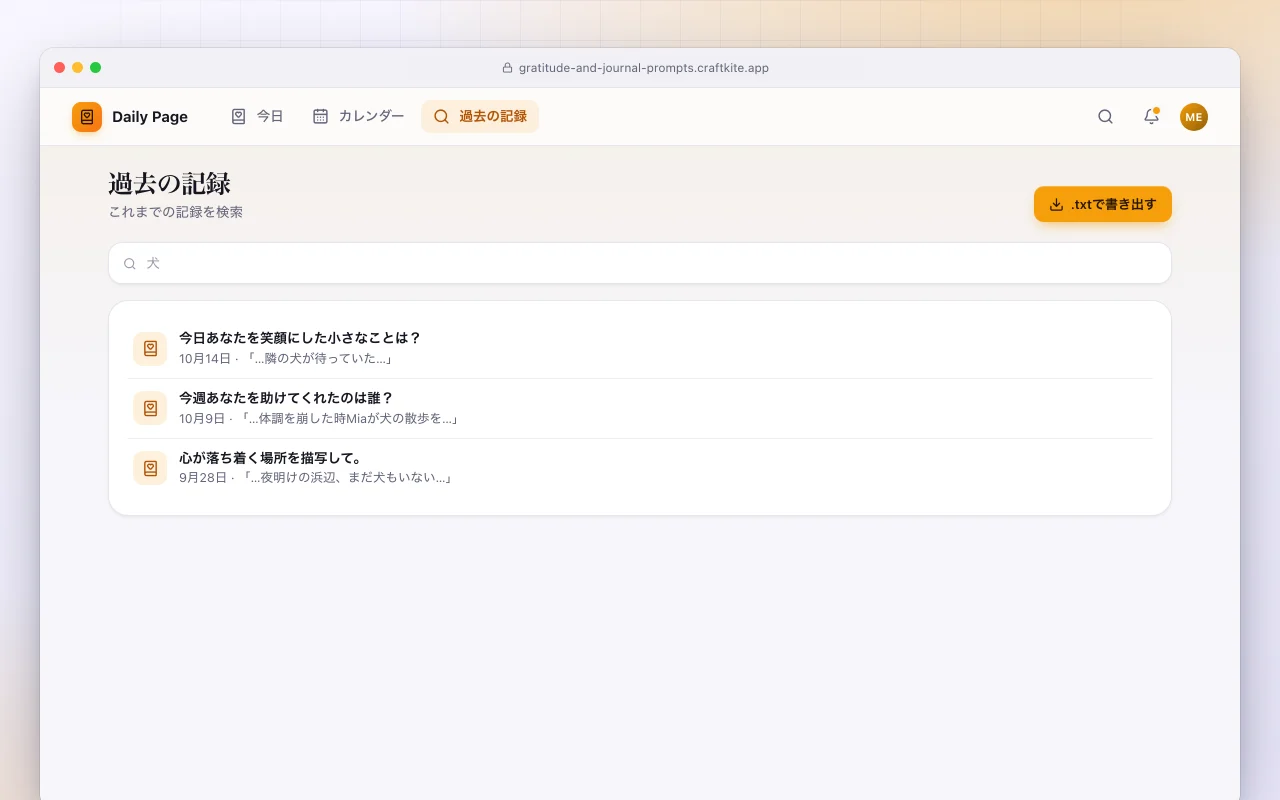Open entry 今週あなたを助けてくれたのは誰？
Viewport: 1280px width, 800px height.
click(640, 408)
